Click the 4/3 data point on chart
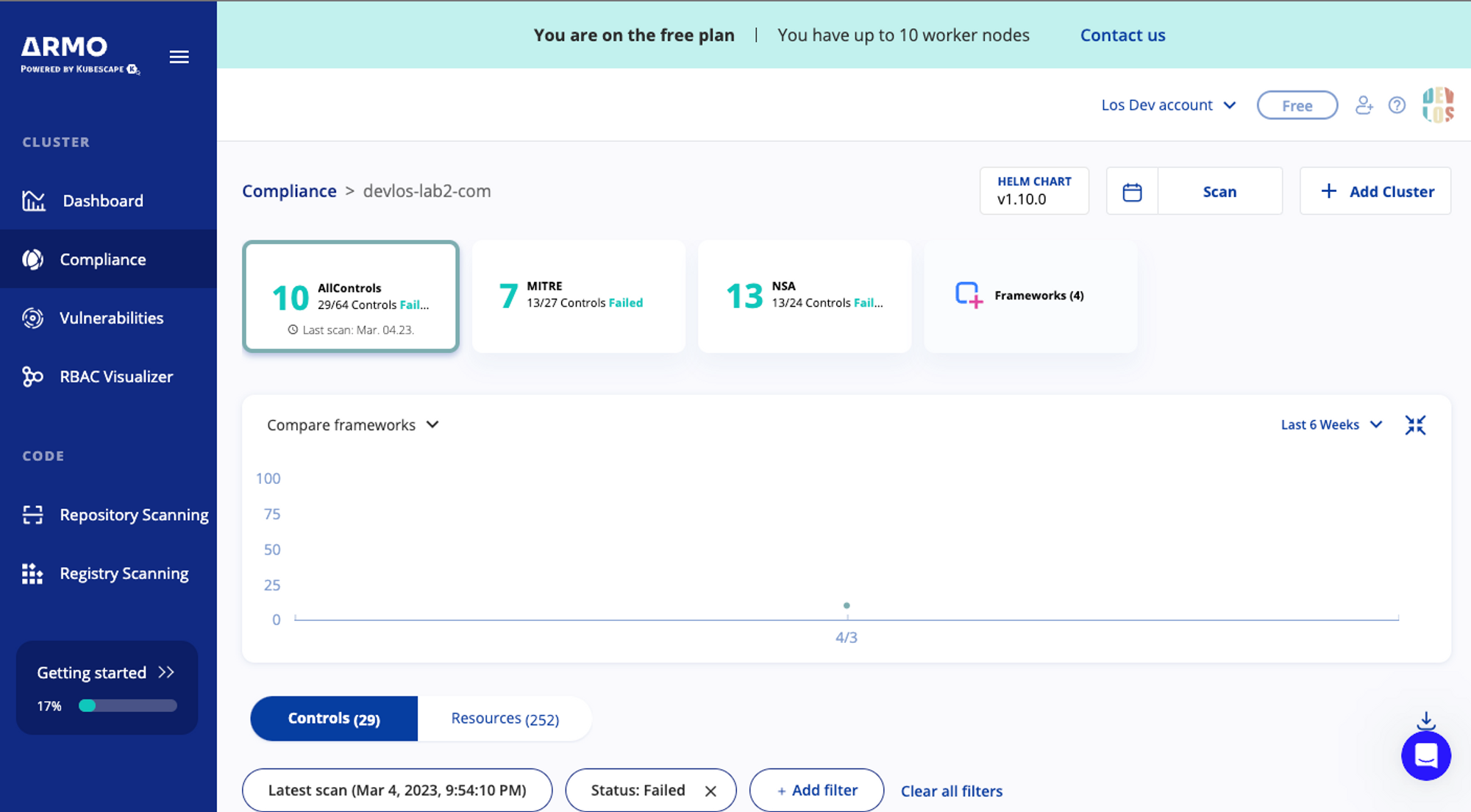Image resolution: width=1471 pixels, height=812 pixels. pos(847,605)
